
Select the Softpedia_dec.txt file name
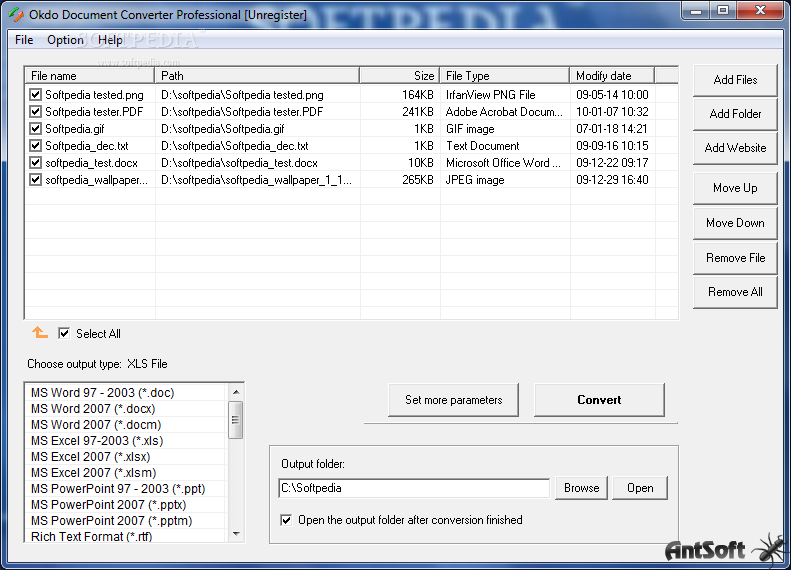coord(87,146)
